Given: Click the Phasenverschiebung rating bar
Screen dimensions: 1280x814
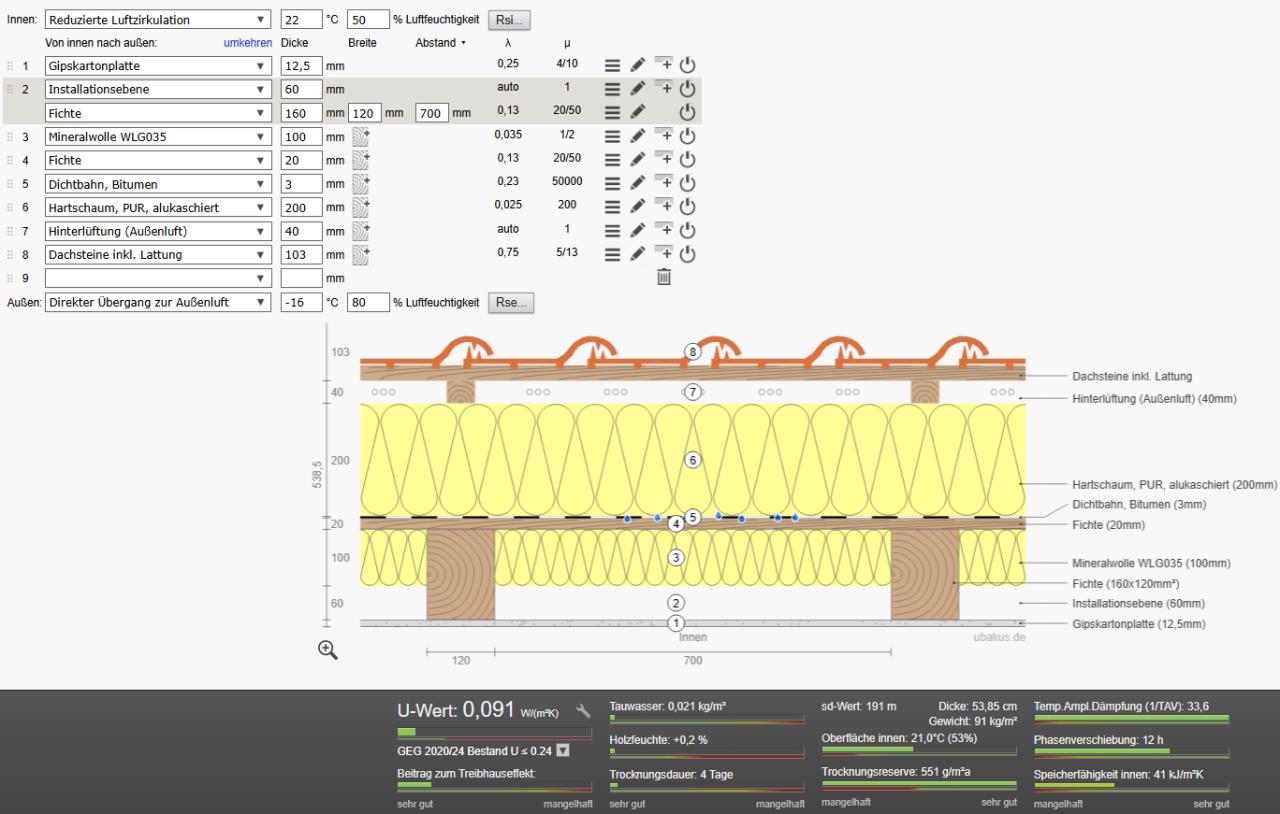Looking at the screenshot, I should click(x=1130, y=753).
